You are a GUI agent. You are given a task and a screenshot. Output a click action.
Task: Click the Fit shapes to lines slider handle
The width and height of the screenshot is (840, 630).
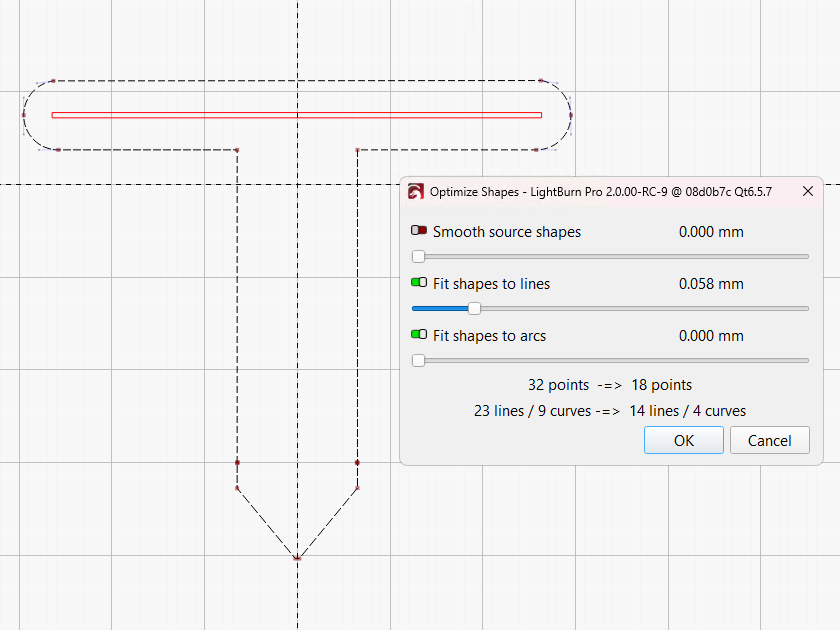474,309
